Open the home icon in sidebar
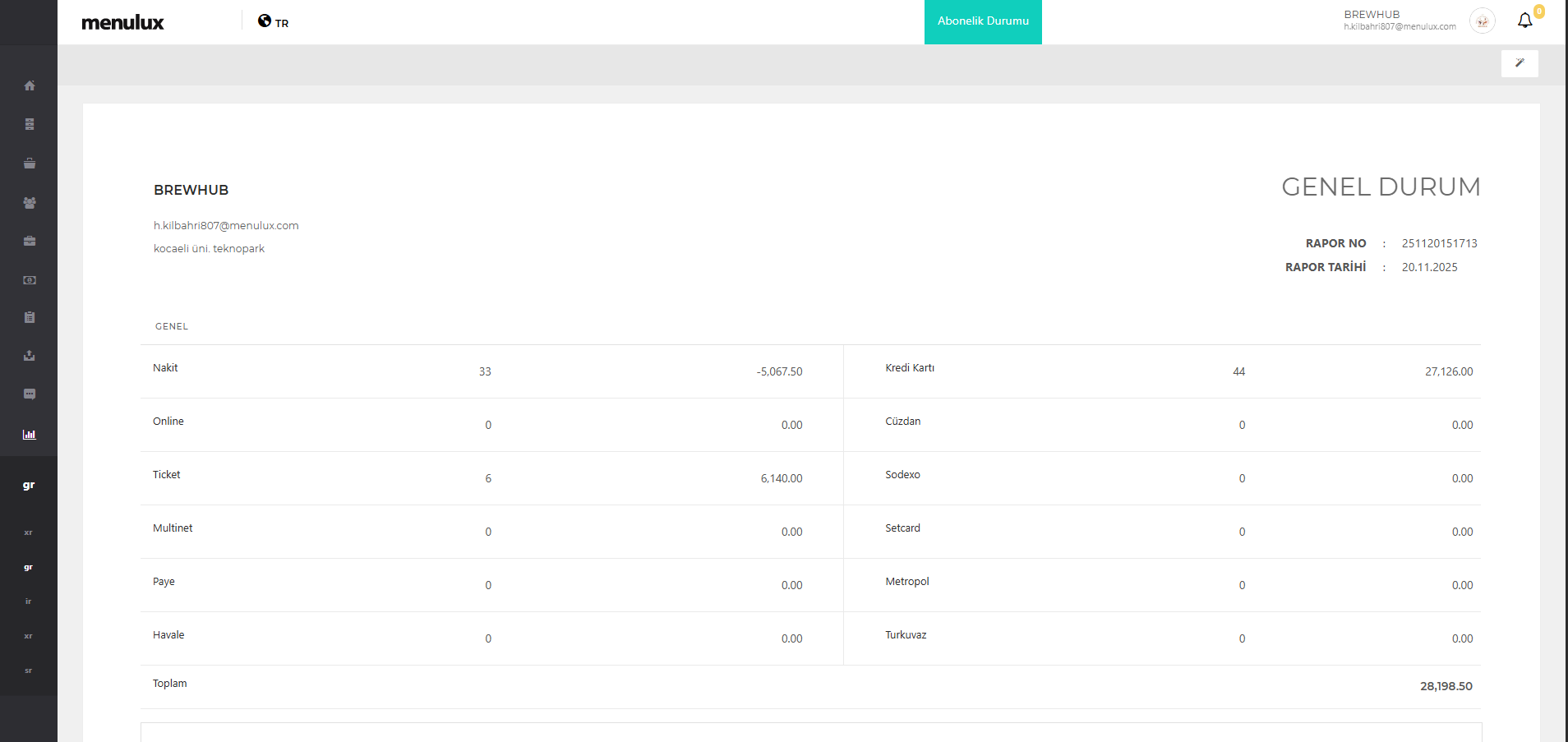The image size is (1568, 742). click(30, 85)
